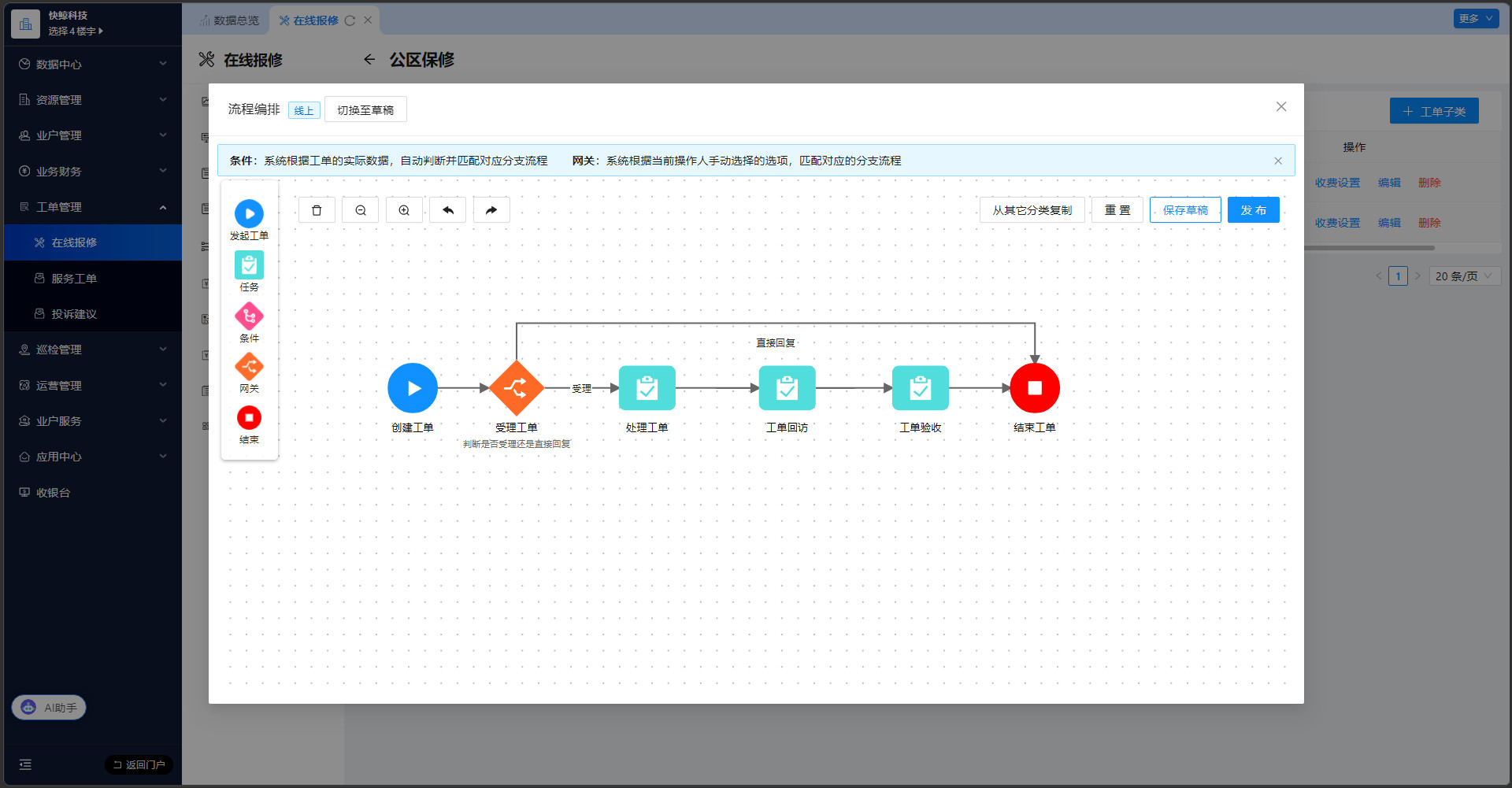This screenshot has width=1512, height=788.
Task: Click the undo arrow icon
Action: point(448,210)
